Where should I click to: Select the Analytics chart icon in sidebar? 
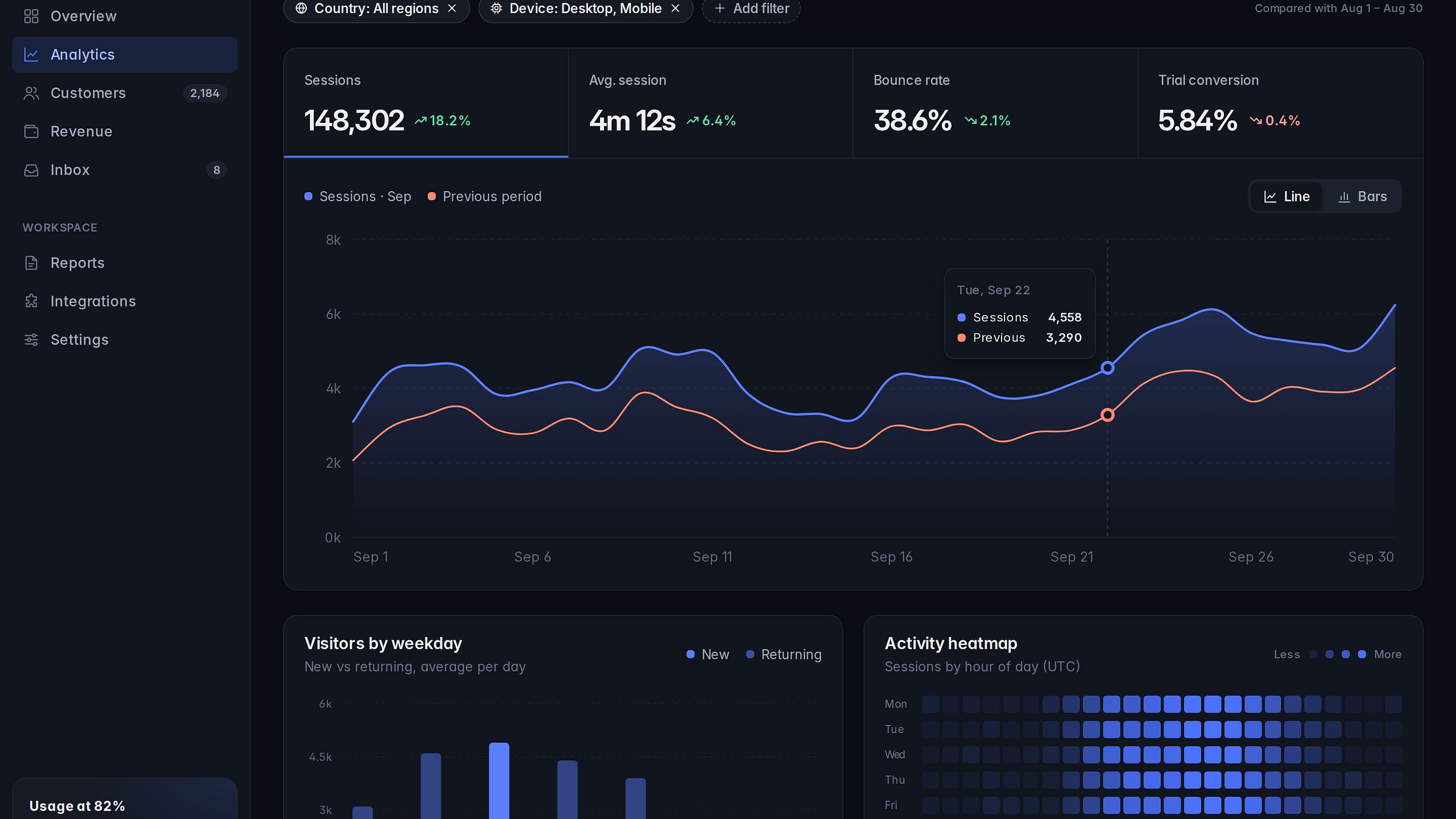[x=31, y=55]
